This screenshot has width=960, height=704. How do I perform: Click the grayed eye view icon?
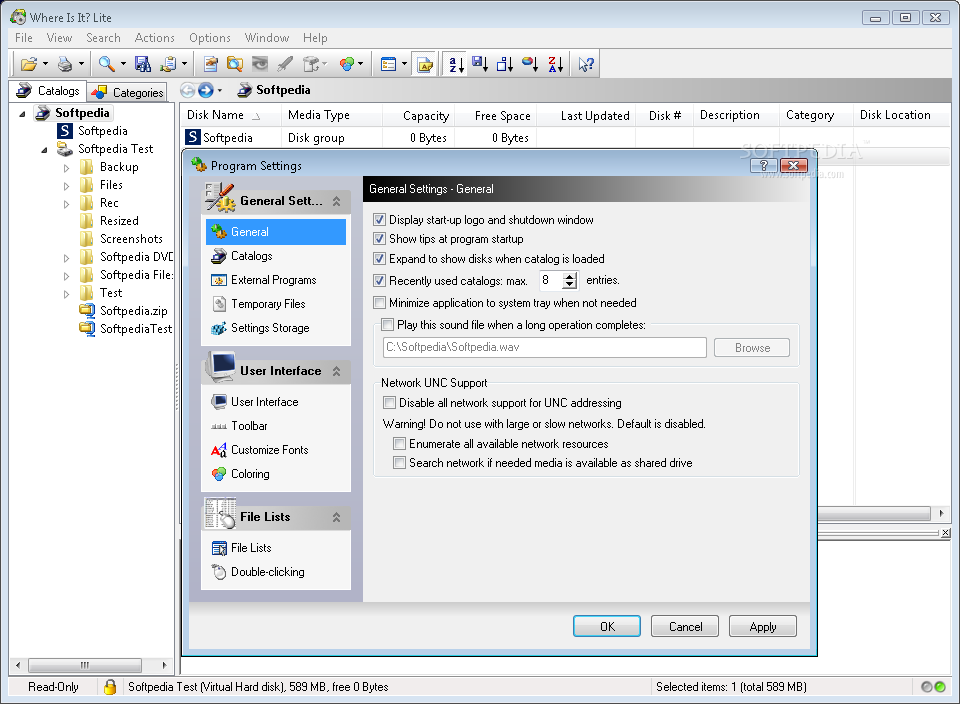coord(260,64)
